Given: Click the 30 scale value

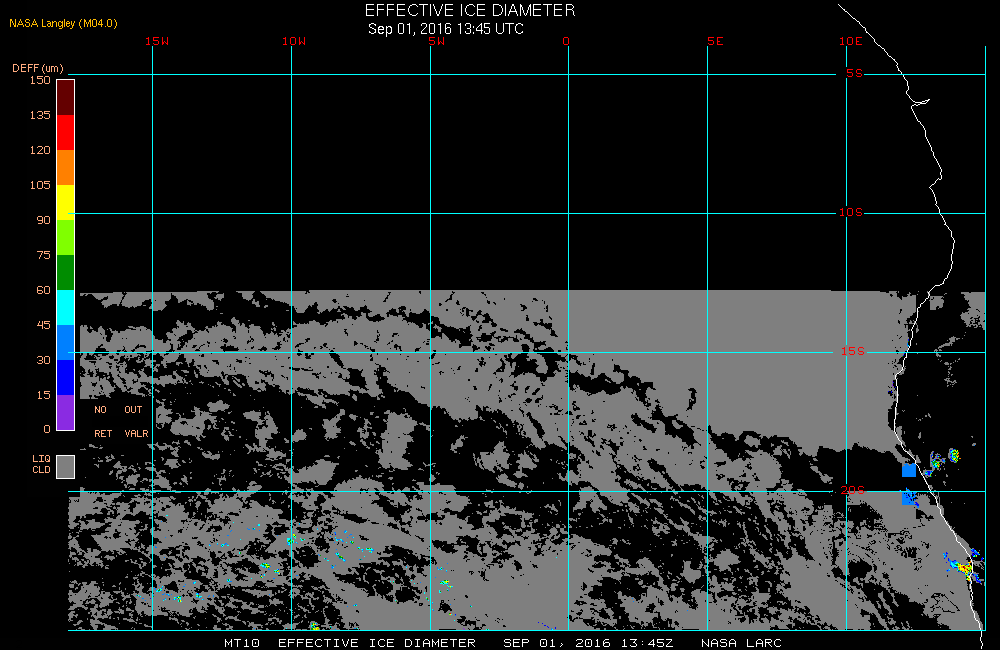Looking at the screenshot, I should click(x=43, y=361).
